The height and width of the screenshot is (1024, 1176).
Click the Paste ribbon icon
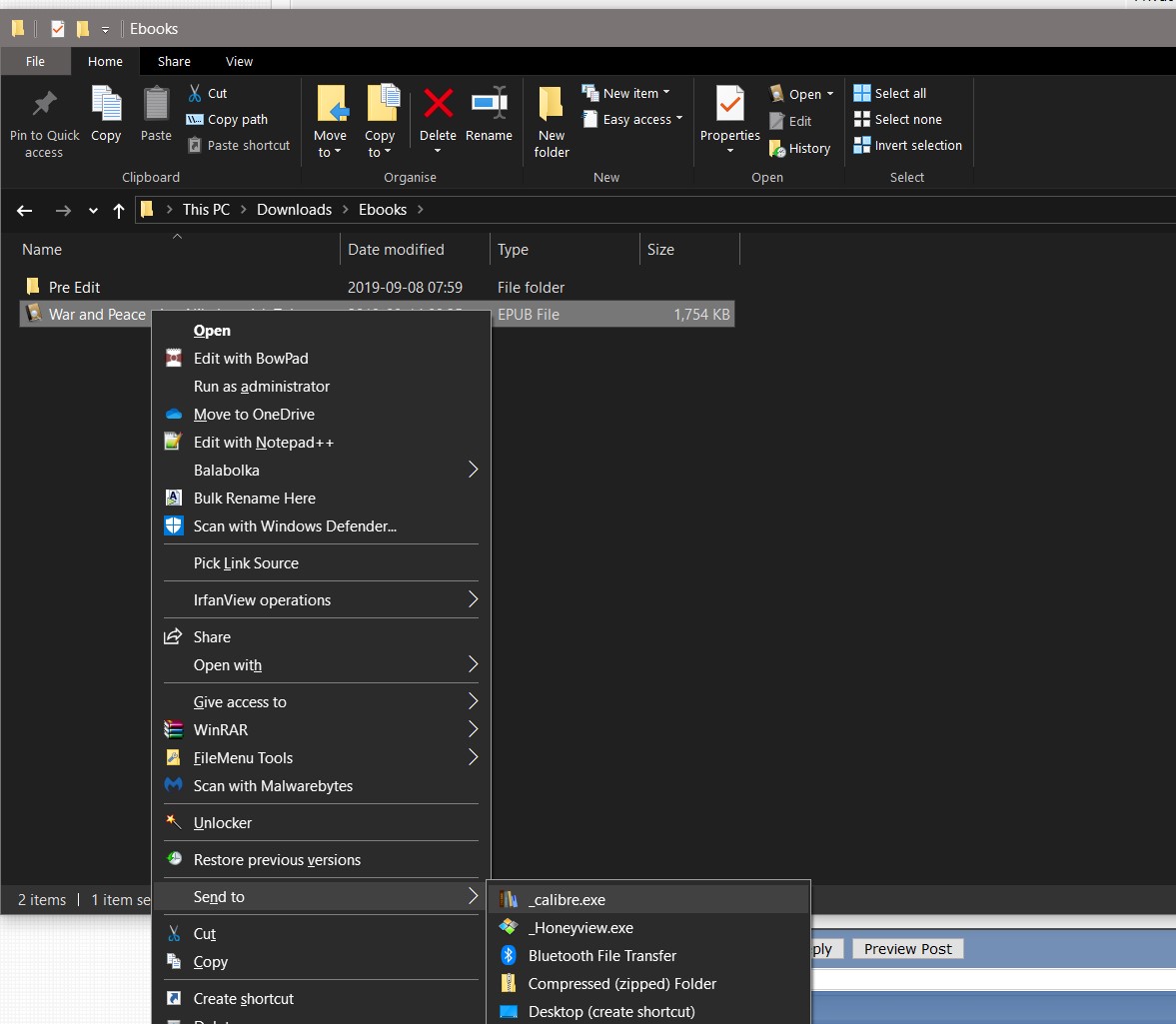156,104
